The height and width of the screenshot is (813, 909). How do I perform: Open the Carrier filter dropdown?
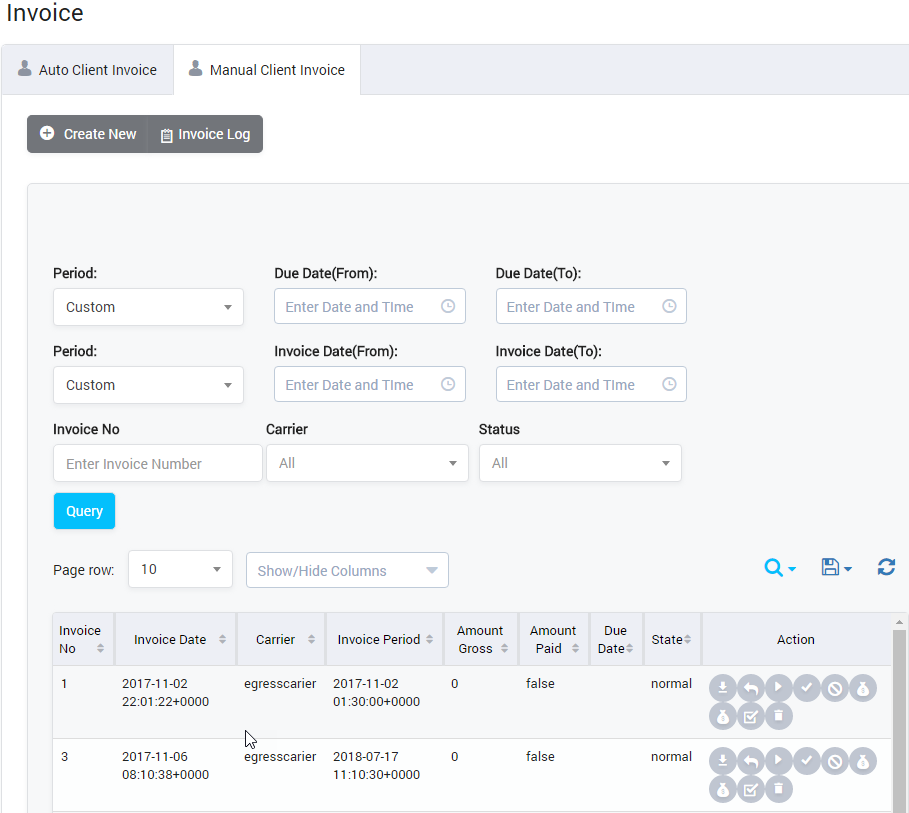(x=367, y=463)
